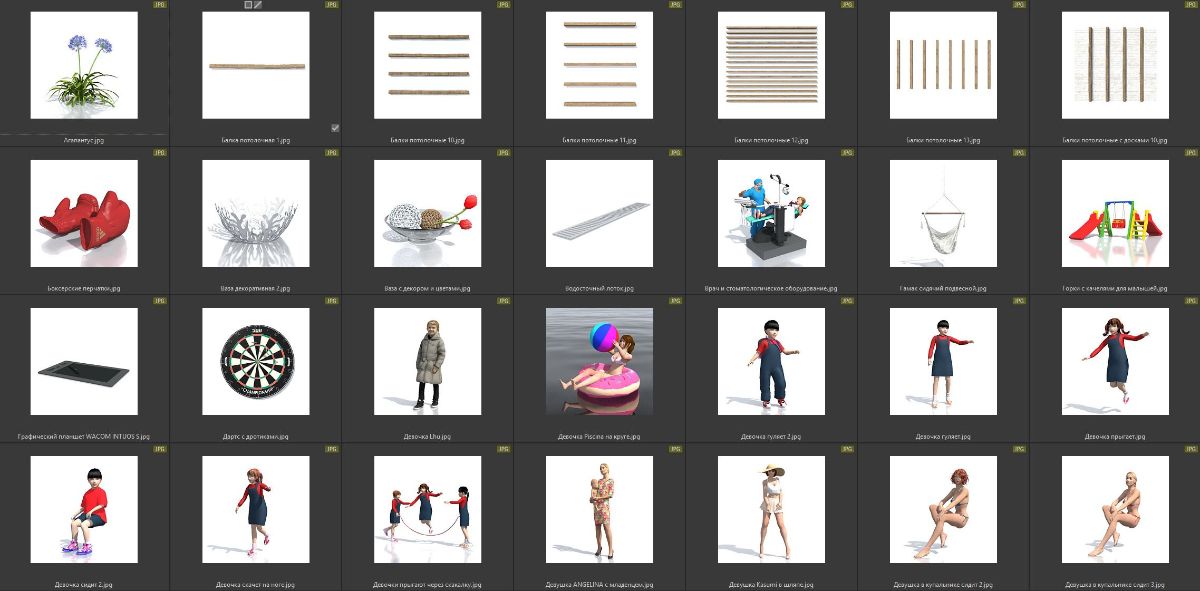Click the filename label Водосточный лоток.jpg

[599, 289]
